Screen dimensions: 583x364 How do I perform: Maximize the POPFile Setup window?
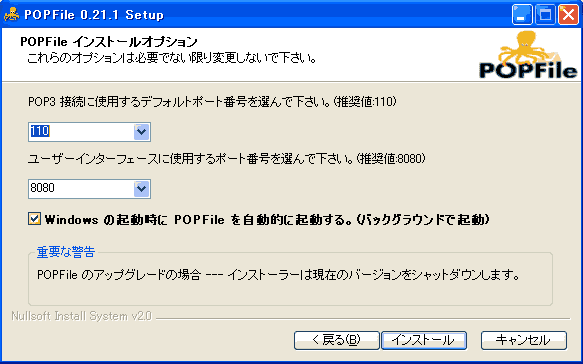tap(545, 15)
